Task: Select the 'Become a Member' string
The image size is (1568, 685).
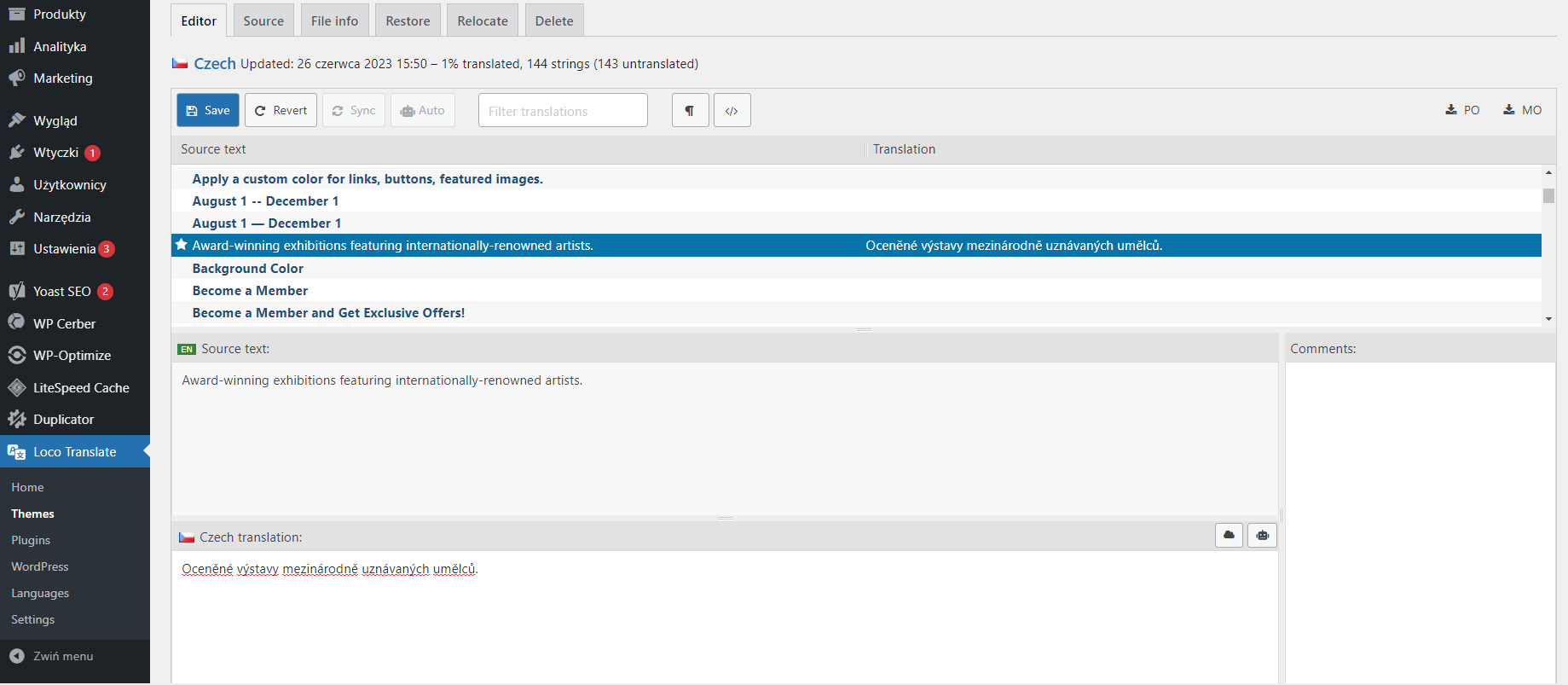Action: coord(856,290)
